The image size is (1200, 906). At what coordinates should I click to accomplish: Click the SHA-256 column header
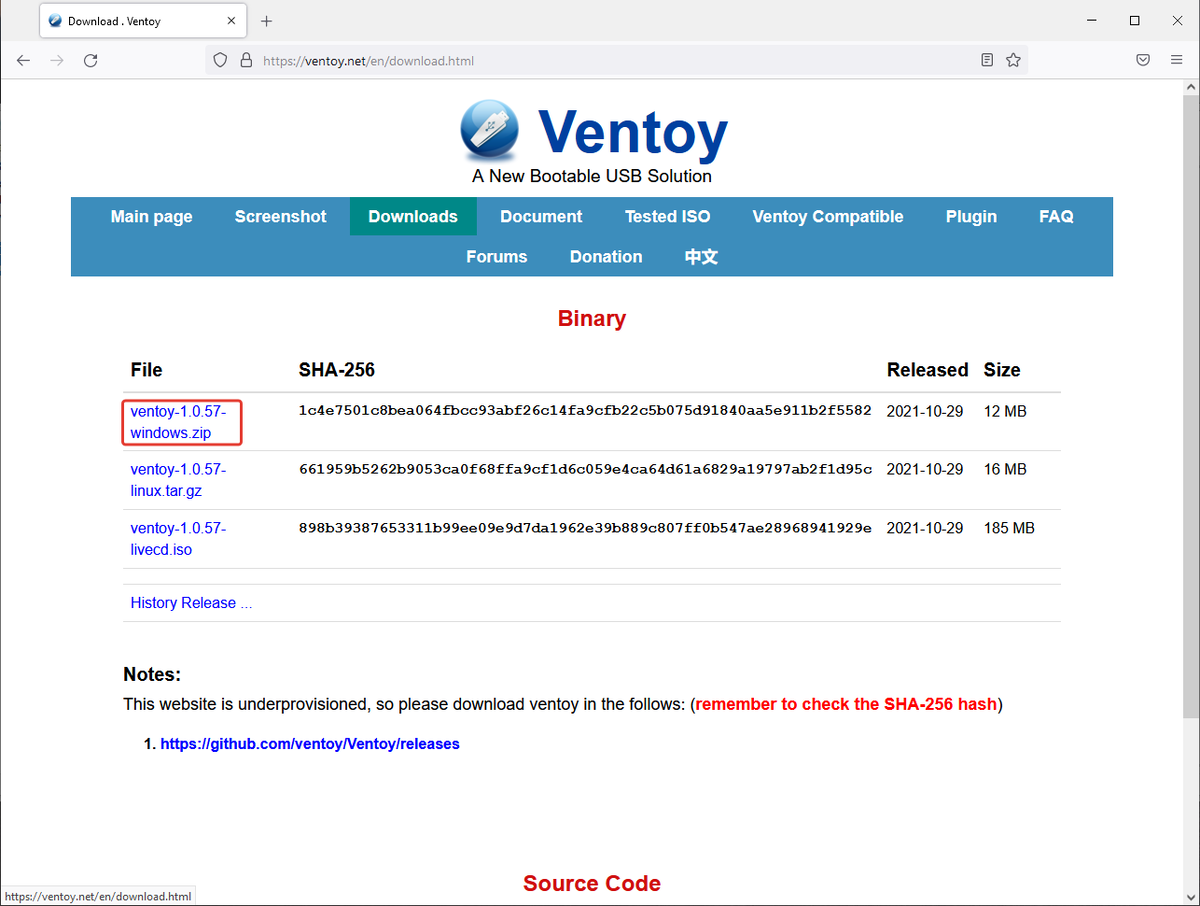point(337,370)
